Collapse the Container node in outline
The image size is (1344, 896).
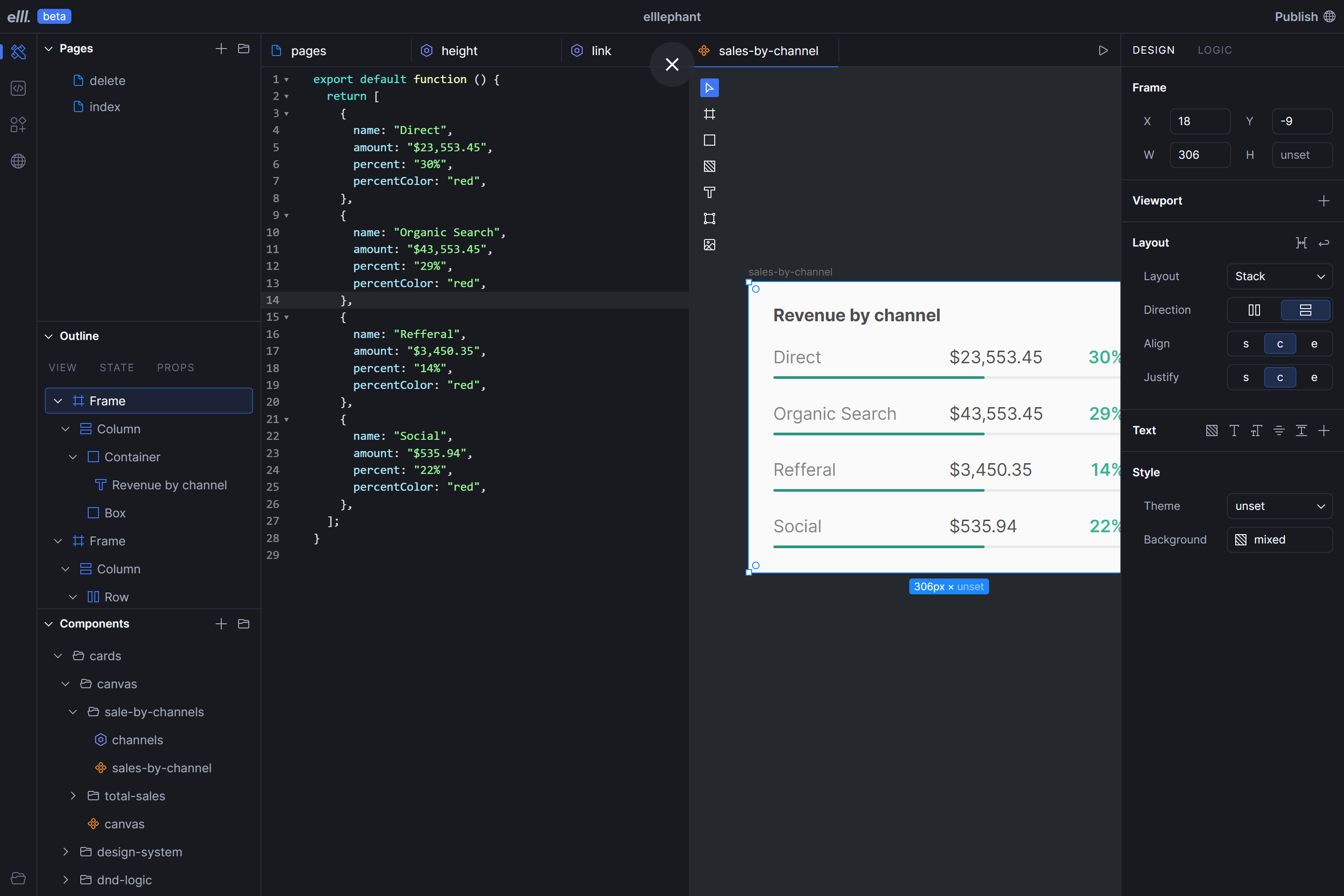(72, 457)
